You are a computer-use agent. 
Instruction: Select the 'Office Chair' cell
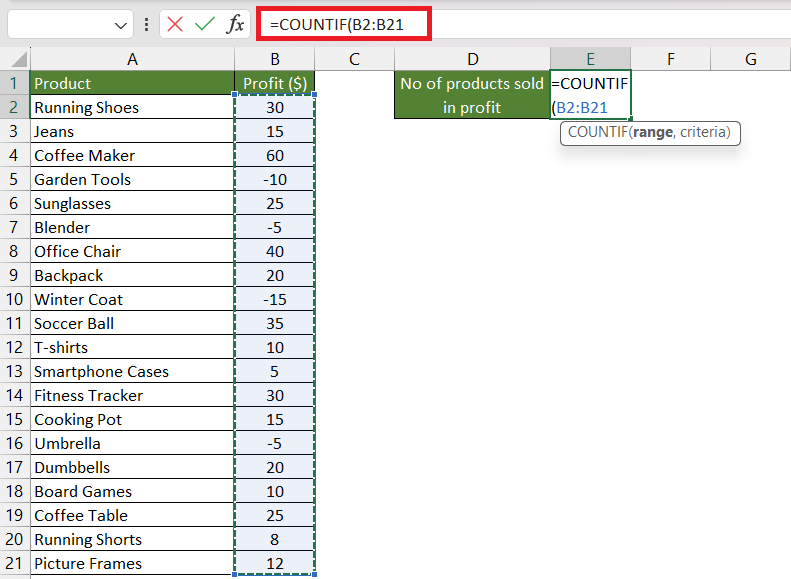point(132,251)
